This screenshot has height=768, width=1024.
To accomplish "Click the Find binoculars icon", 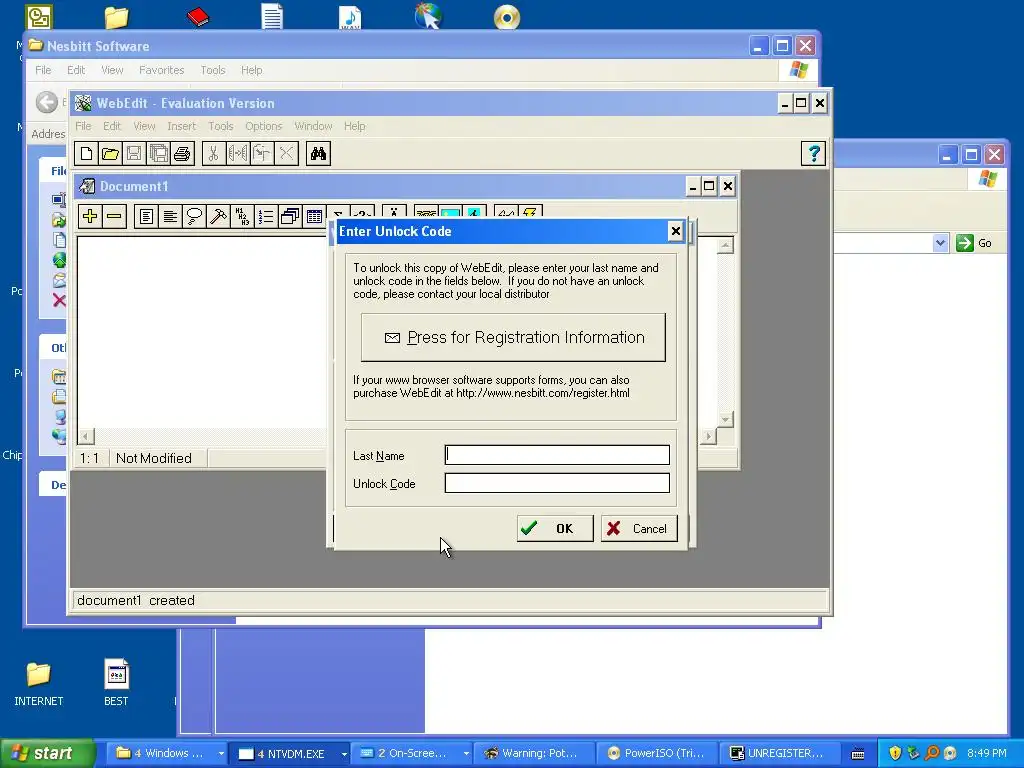I will click(318, 153).
